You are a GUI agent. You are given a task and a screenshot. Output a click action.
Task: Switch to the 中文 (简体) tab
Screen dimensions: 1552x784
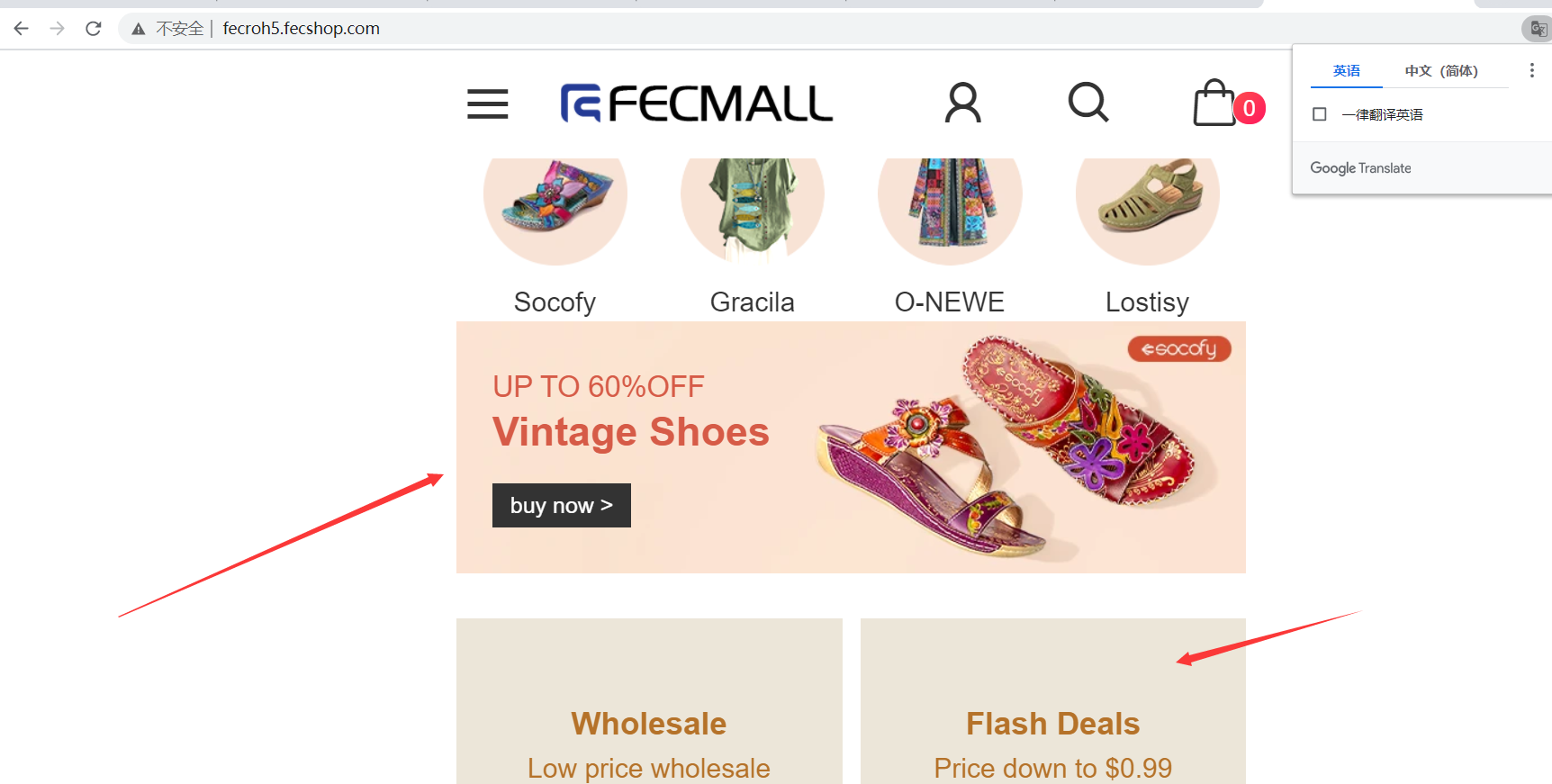point(1440,71)
